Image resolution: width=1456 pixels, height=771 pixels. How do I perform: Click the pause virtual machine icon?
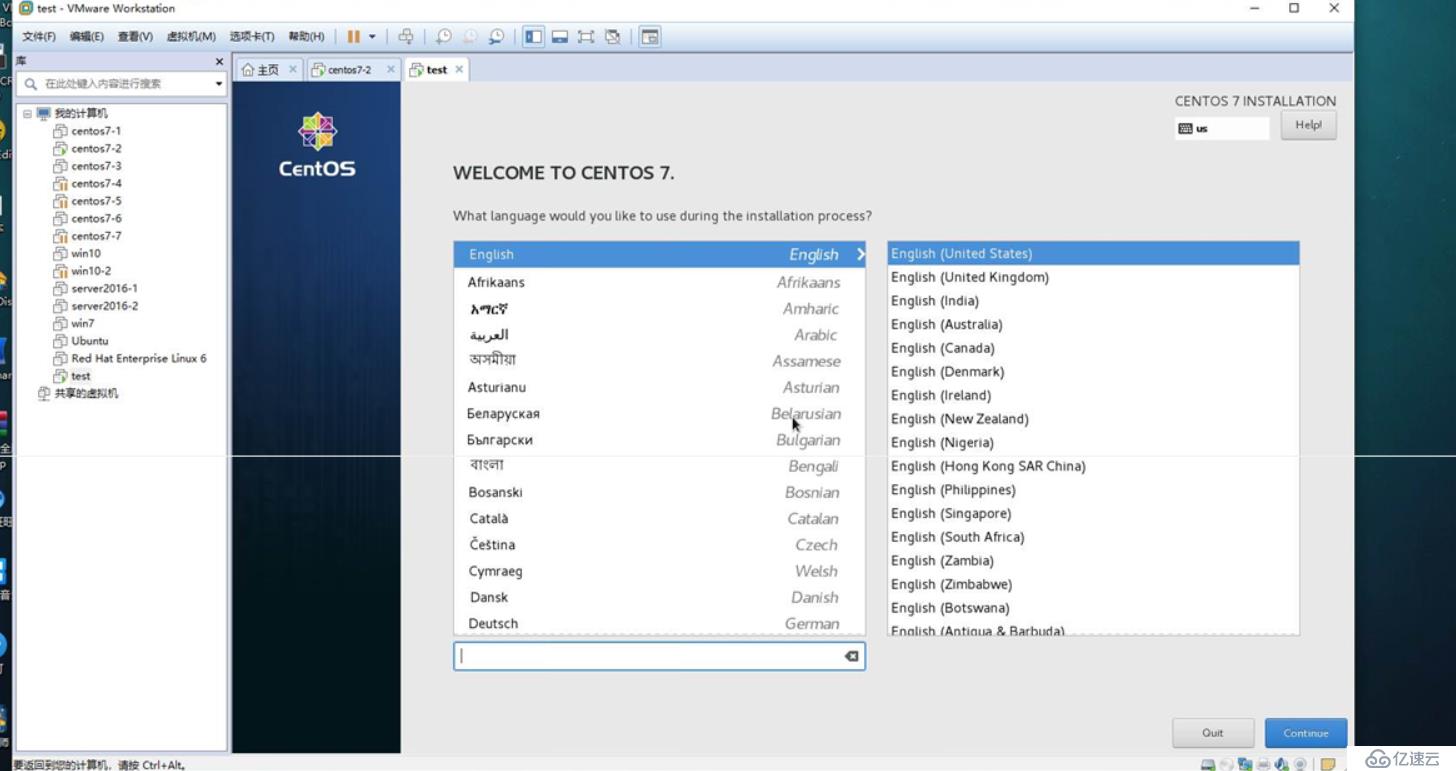click(353, 37)
